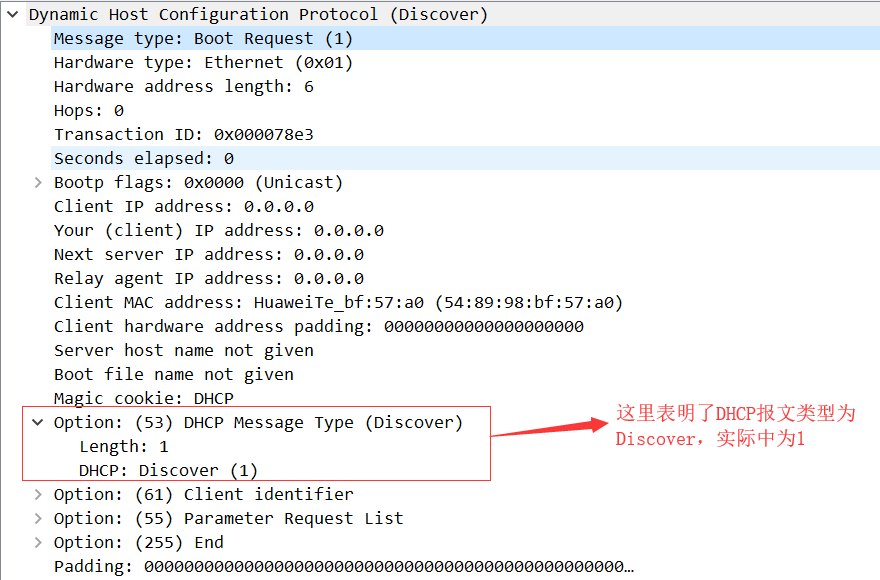Select Option (255) End text
Image resolution: width=880 pixels, height=580 pixels.
click(139, 542)
